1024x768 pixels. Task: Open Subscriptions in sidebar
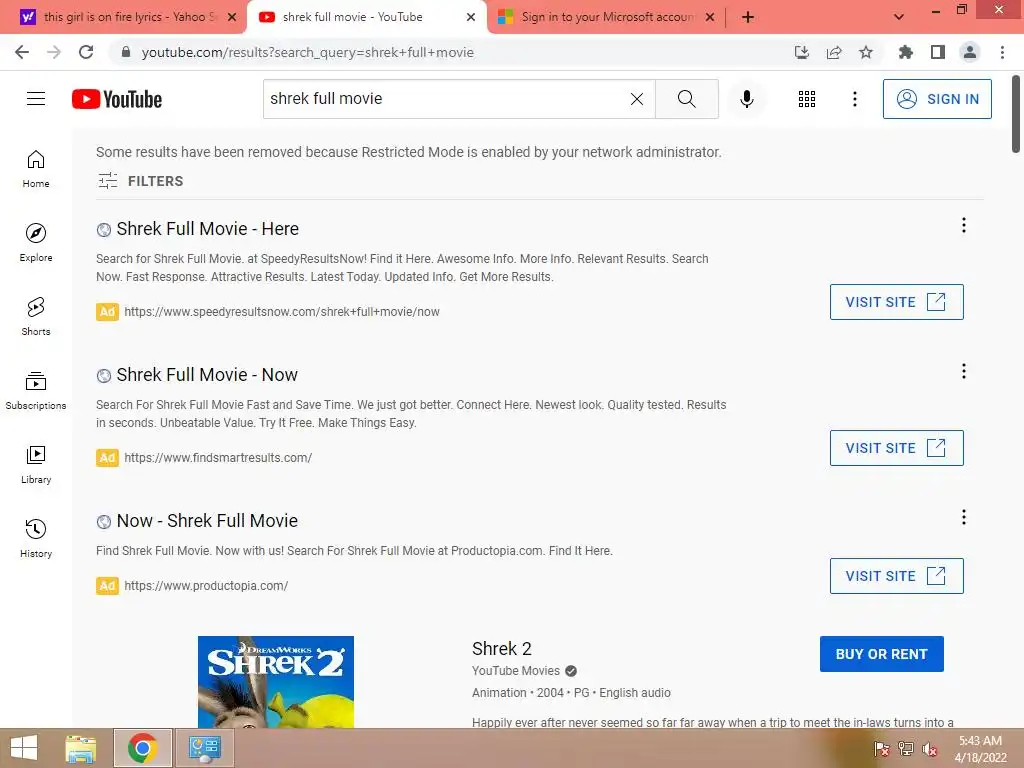coord(36,391)
